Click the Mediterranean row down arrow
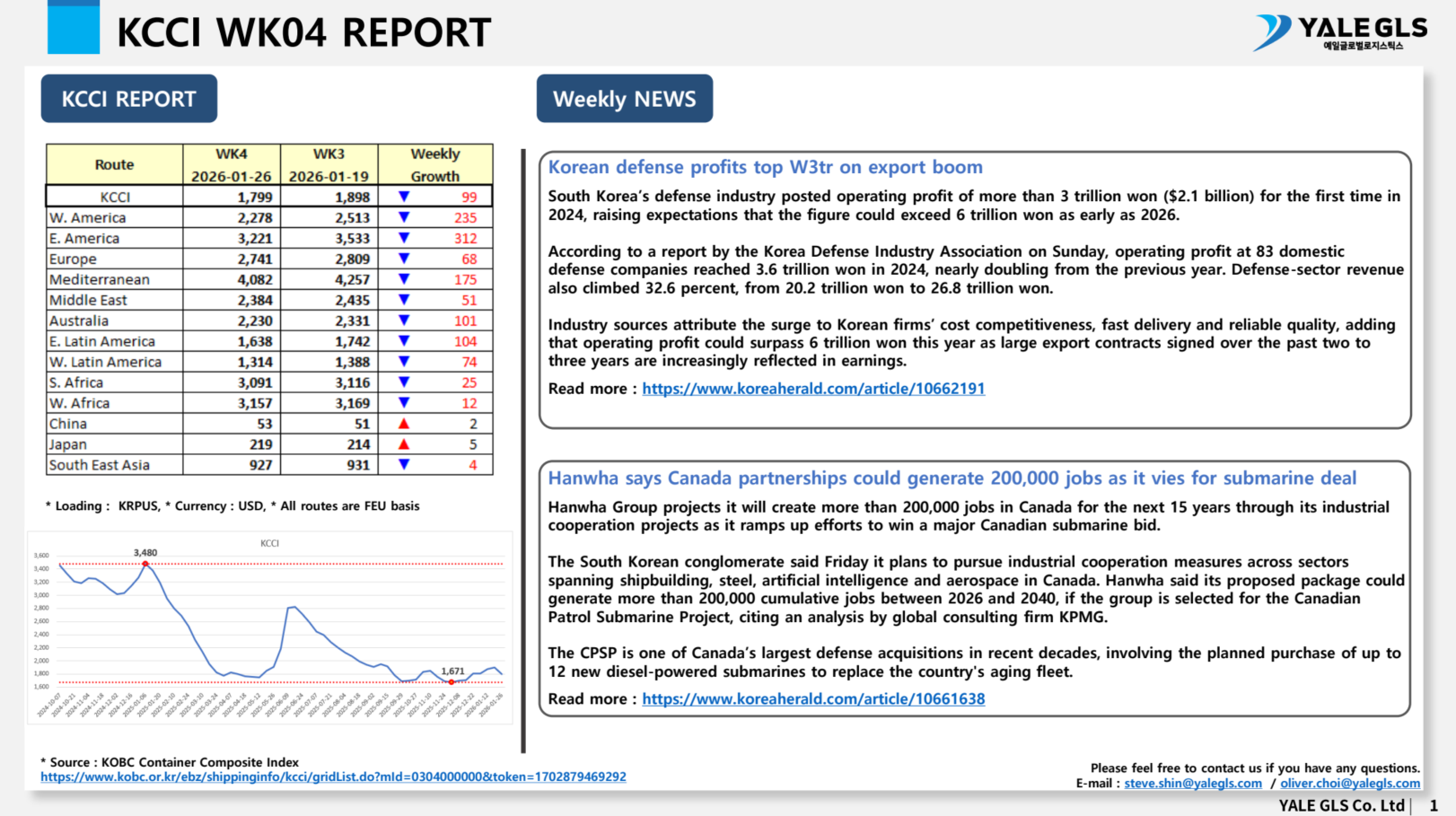Viewport: 1456px width, 816px height. (x=404, y=279)
